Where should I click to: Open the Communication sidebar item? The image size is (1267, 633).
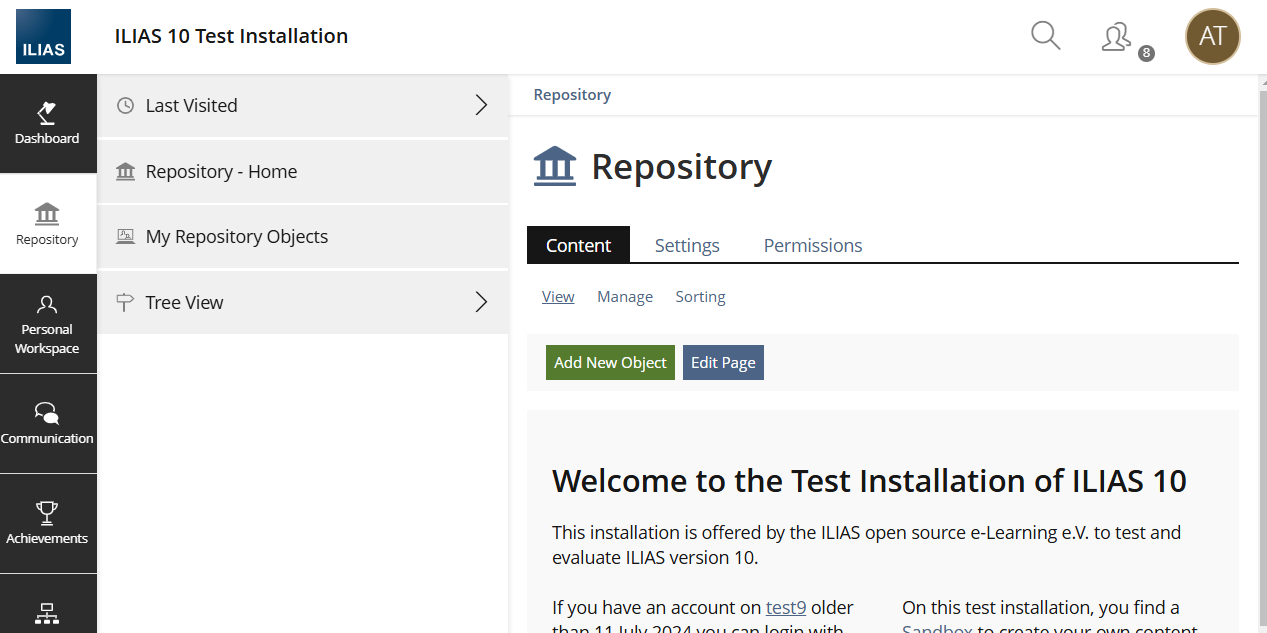tap(47, 424)
